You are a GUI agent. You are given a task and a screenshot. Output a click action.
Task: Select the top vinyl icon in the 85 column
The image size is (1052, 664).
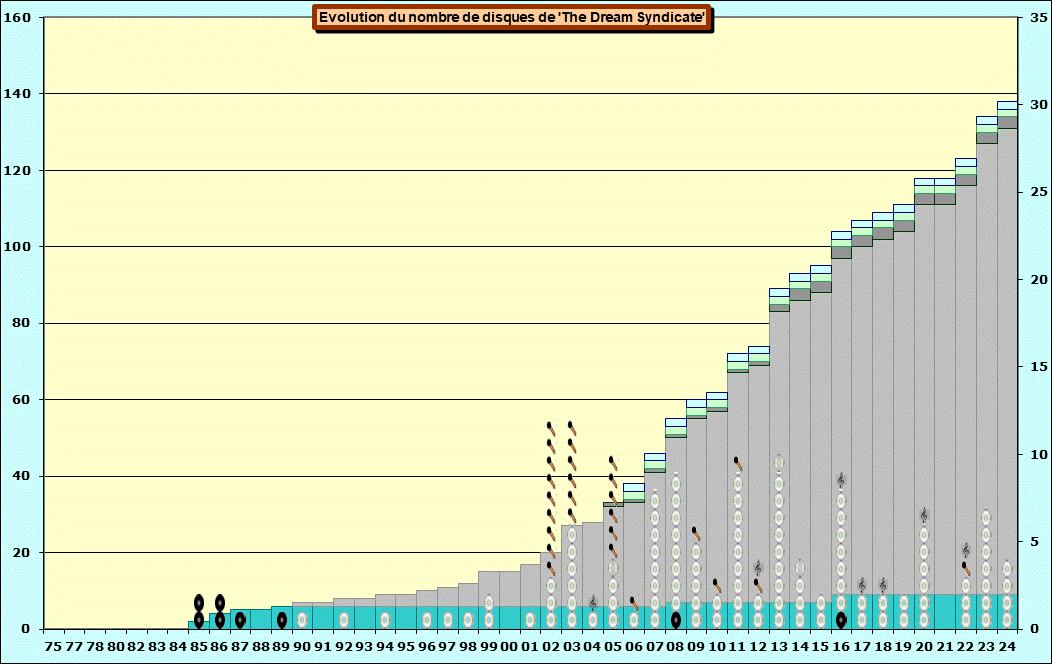[199, 602]
